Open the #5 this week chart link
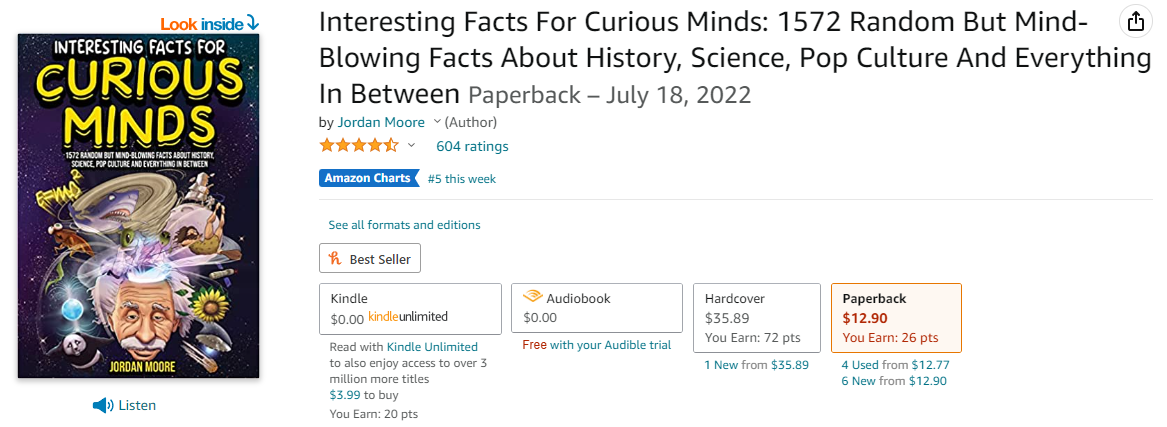Screen dimensions: 1167x427 pyautogui.click(x=461, y=179)
